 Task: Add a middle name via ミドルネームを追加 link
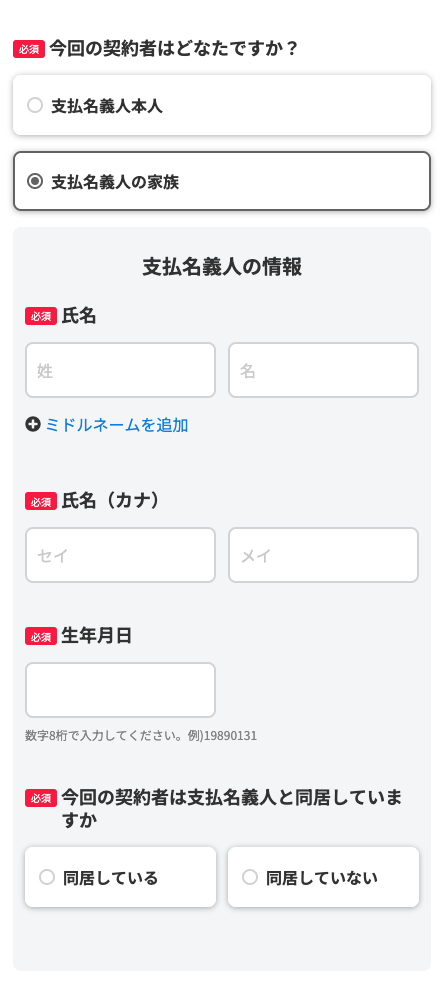pyautogui.click(x=116, y=425)
